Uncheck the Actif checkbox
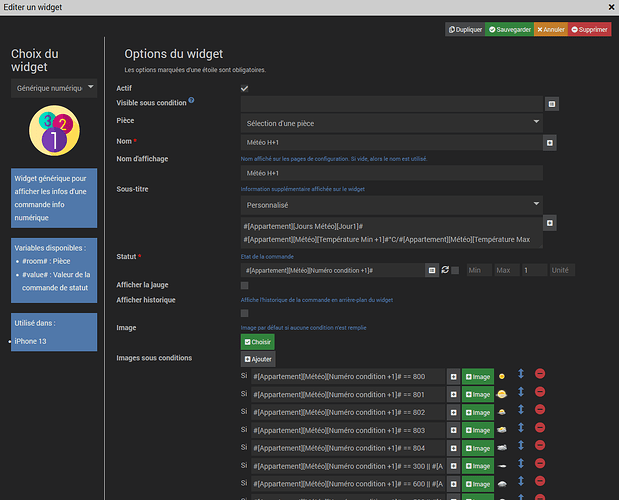 245,88
